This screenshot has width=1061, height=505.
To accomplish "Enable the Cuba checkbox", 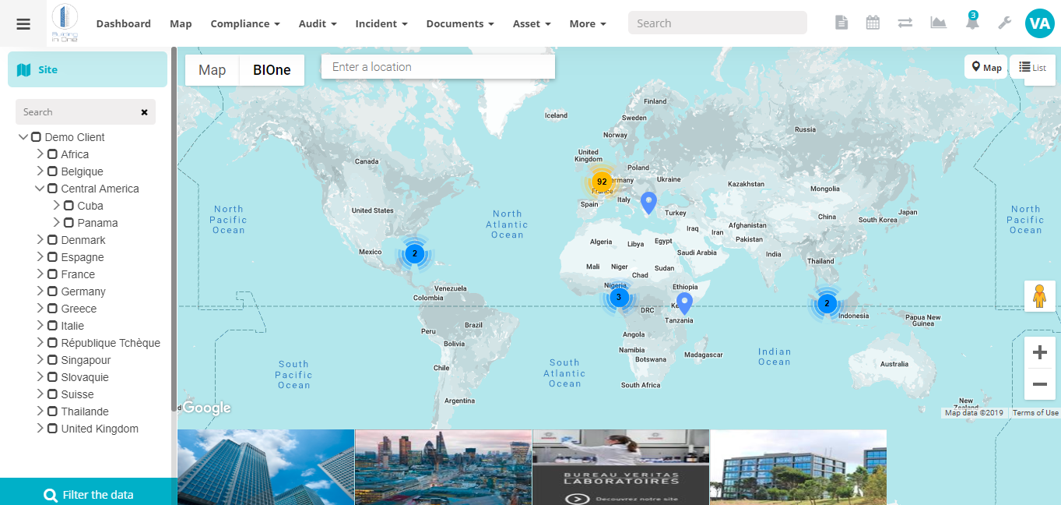I will coord(68,206).
